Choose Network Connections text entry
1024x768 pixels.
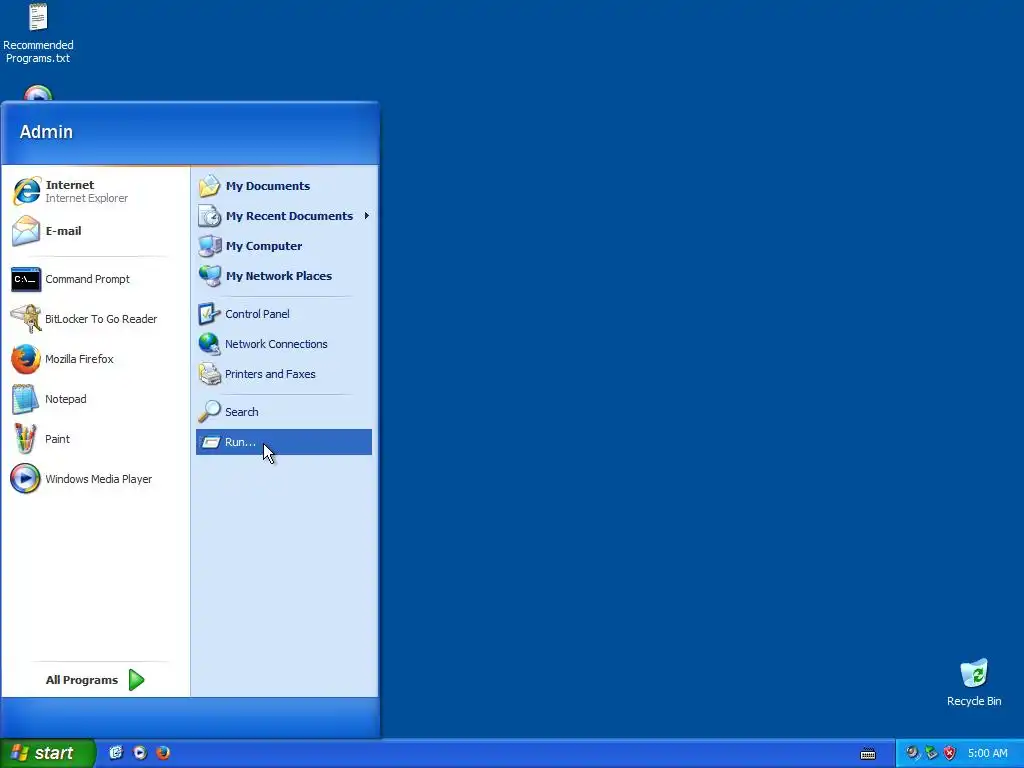pyautogui.click(x=276, y=344)
